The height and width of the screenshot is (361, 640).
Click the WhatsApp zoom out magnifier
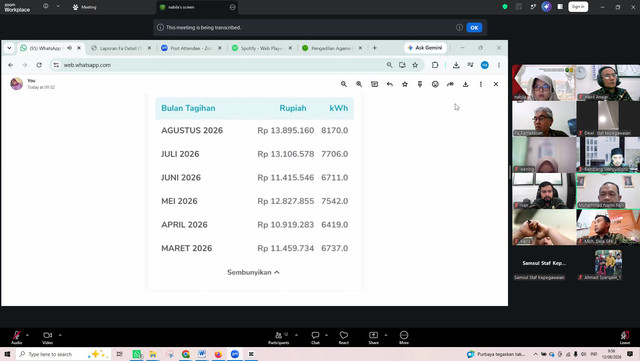pos(344,84)
